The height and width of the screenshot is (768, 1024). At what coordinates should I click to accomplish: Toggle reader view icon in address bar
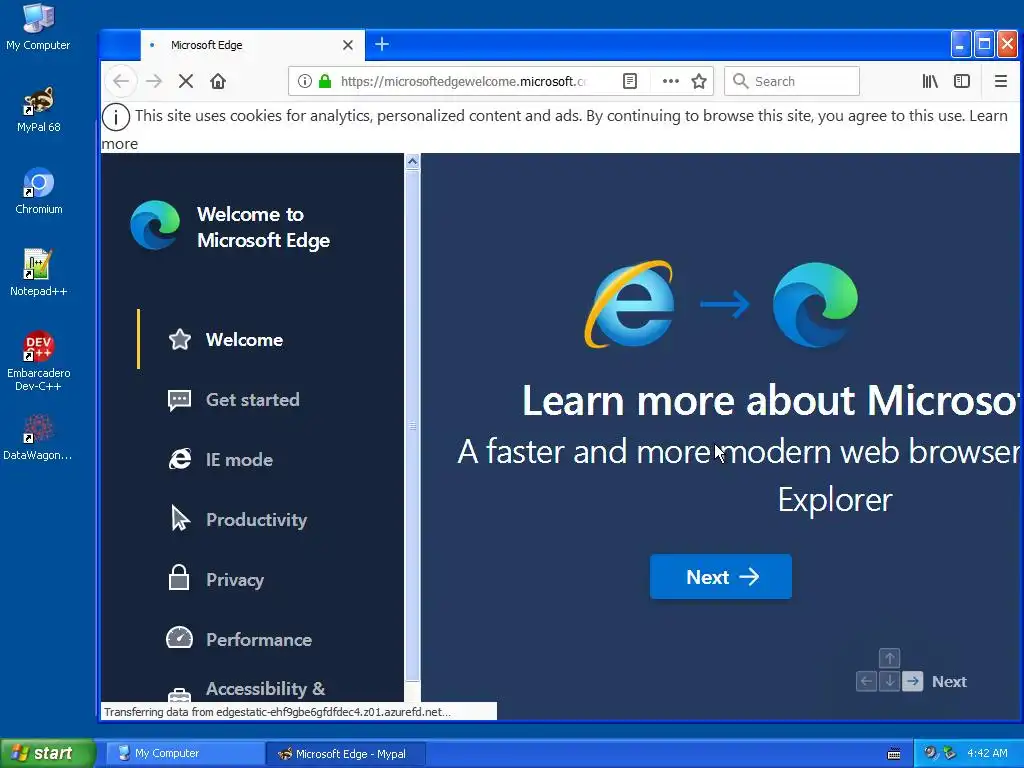coord(630,81)
